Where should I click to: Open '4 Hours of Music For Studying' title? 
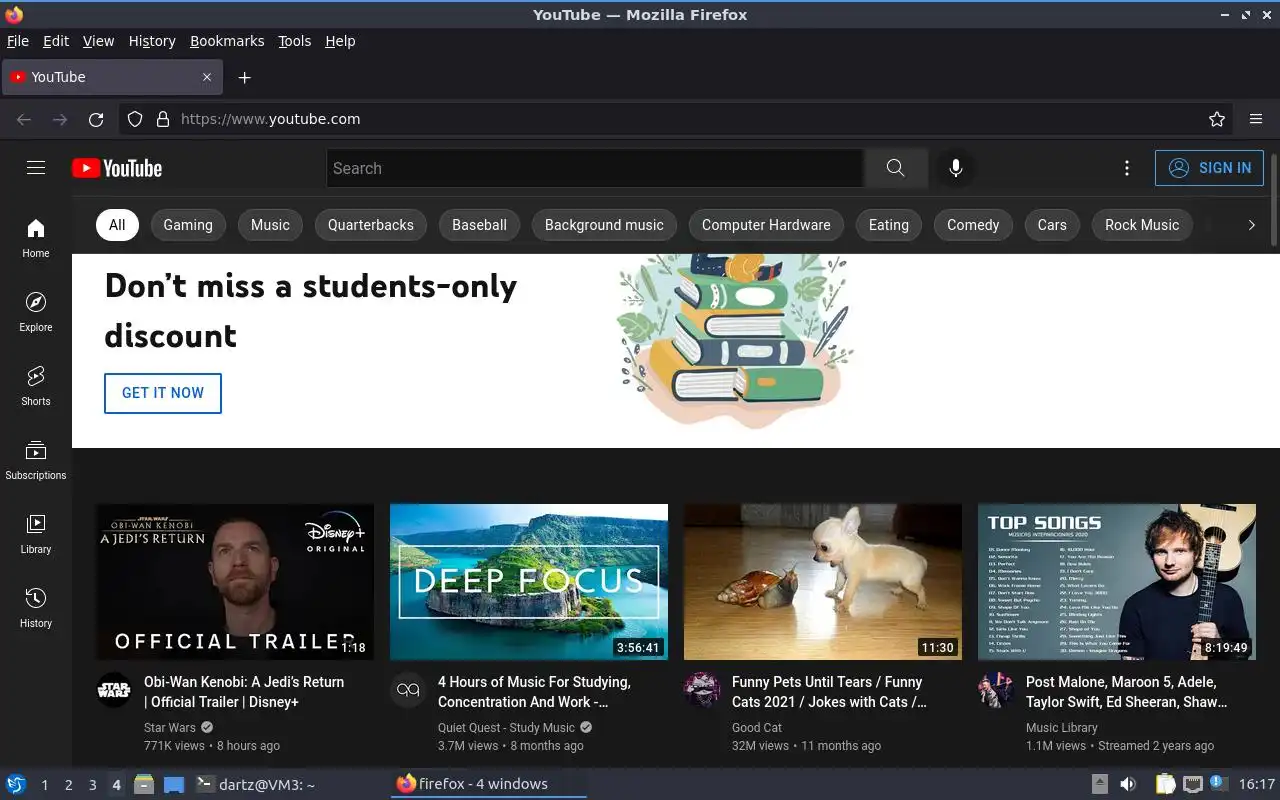[x=534, y=692]
